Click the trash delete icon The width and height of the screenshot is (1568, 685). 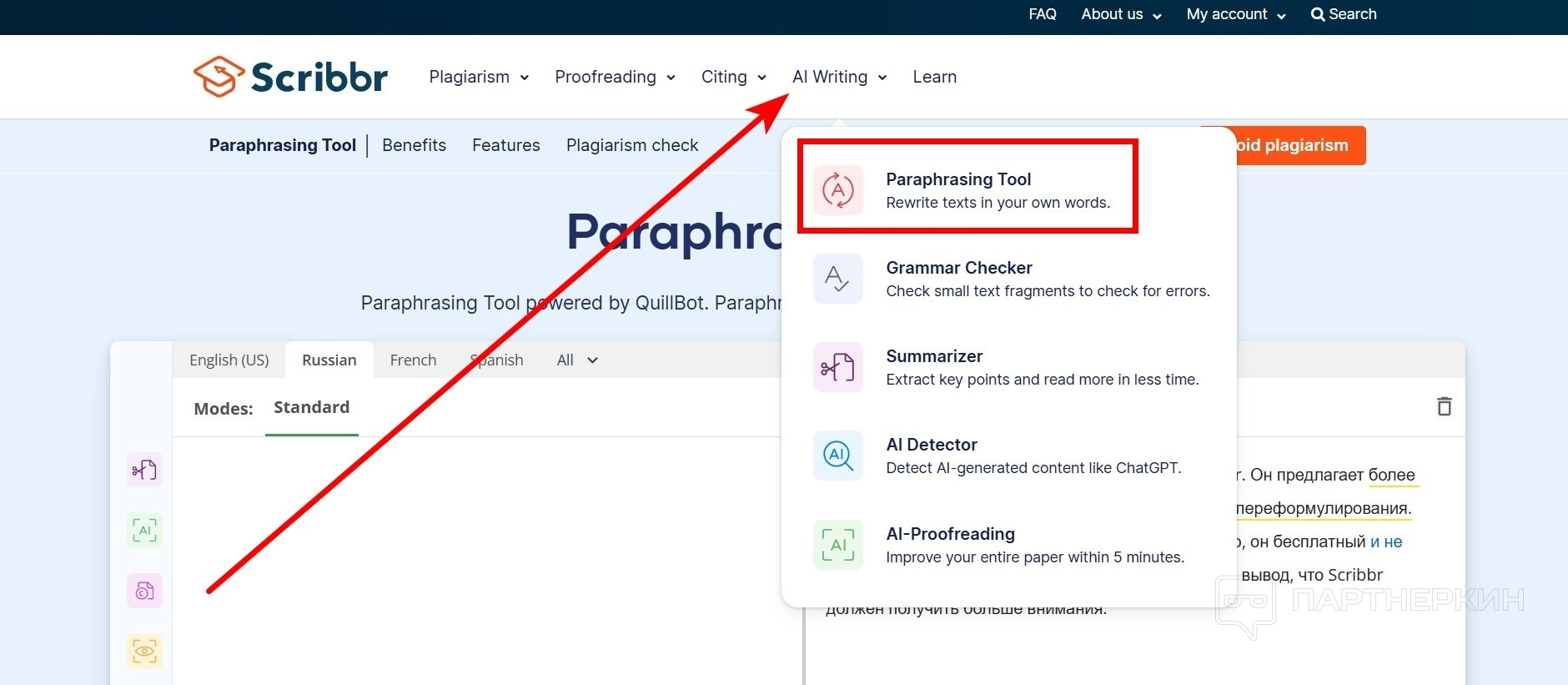(1445, 406)
